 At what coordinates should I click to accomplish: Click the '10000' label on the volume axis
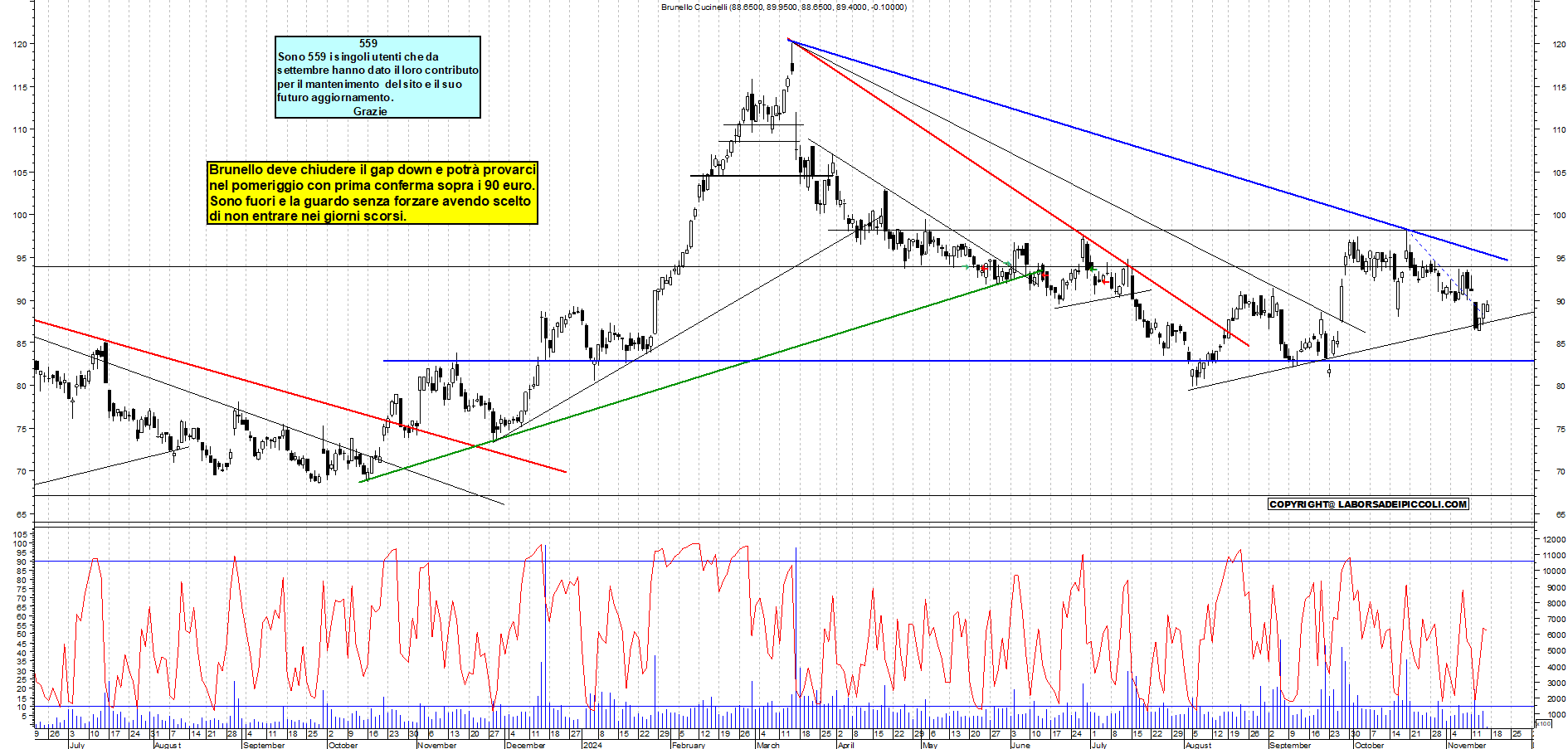(1554, 571)
